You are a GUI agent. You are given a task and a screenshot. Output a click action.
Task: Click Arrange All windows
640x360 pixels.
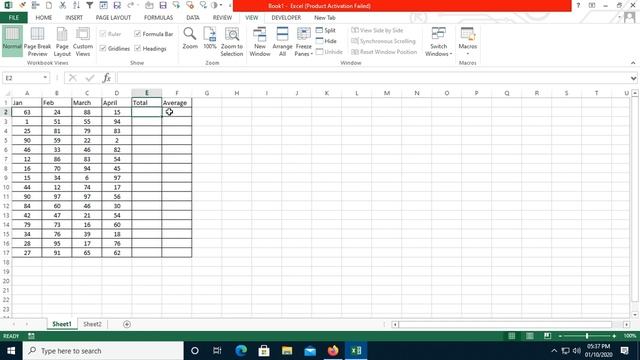pyautogui.click(x=282, y=42)
